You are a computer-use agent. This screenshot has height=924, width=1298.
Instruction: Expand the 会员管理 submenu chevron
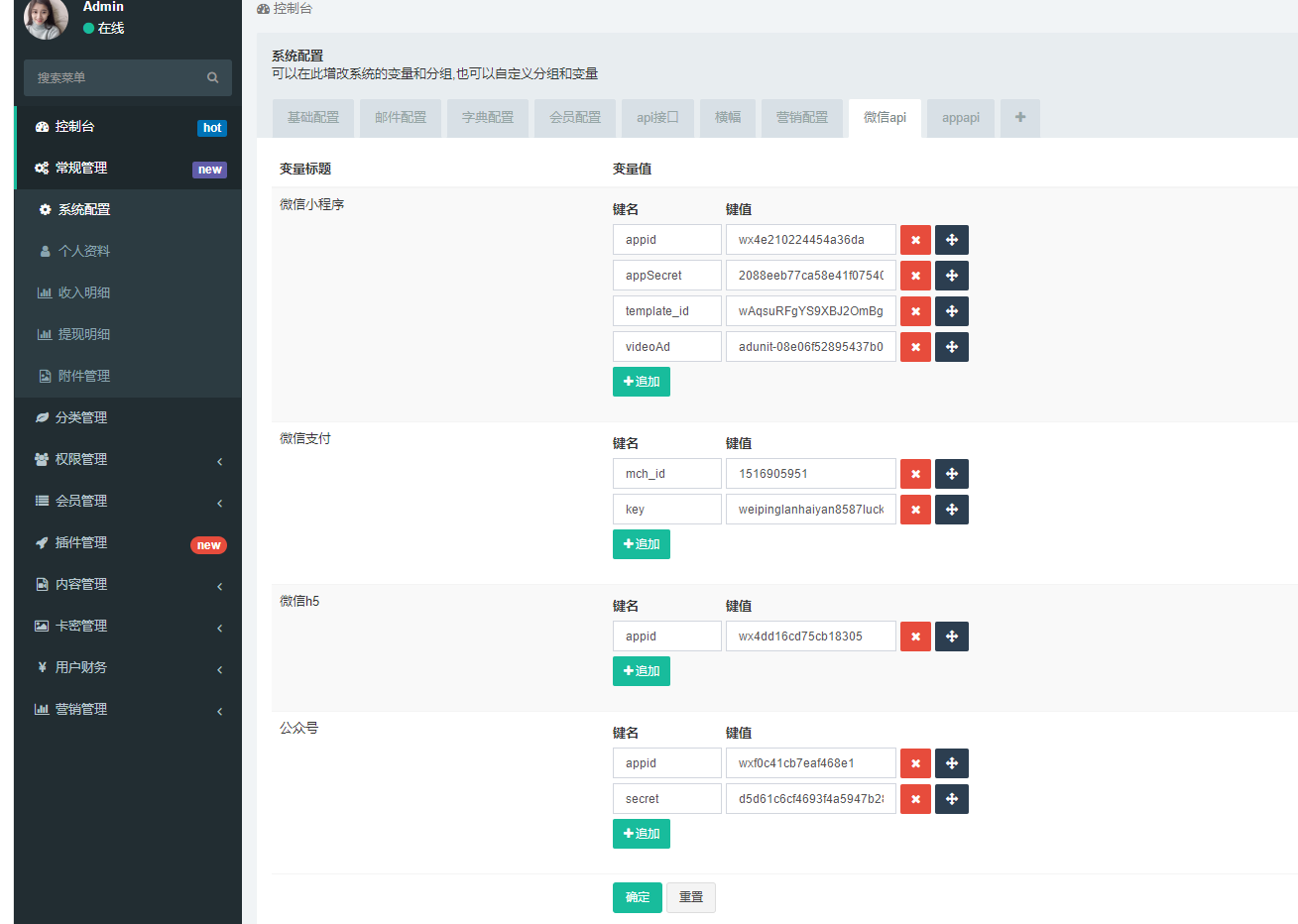220,503
